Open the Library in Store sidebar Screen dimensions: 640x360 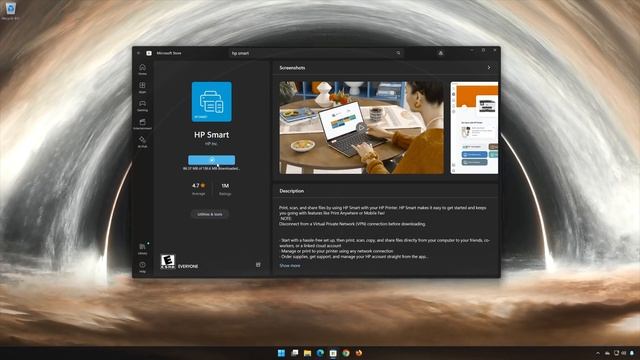[x=142, y=249]
